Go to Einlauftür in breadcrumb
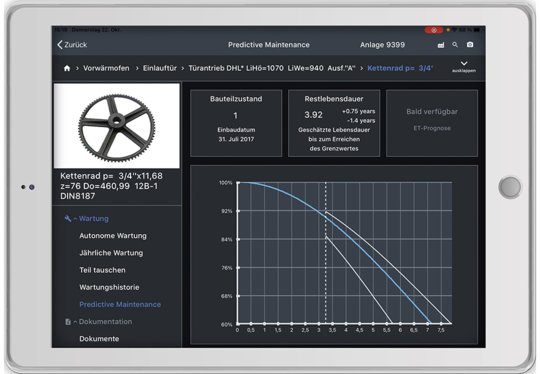Viewport: 540px width, 374px height. tap(160, 68)
